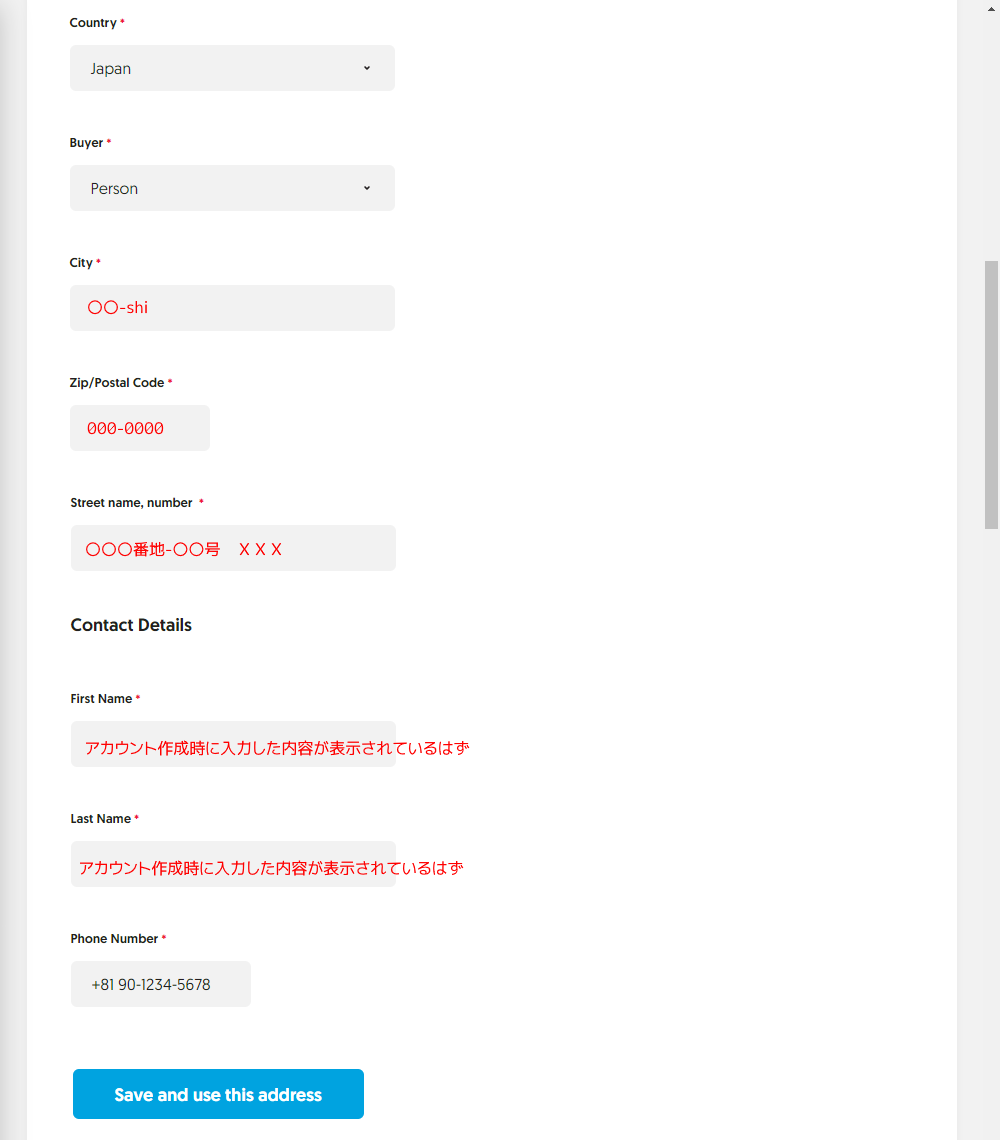Click Save and use this address button
This screenshot has height=1140, width=1000.
point(218,1094)
